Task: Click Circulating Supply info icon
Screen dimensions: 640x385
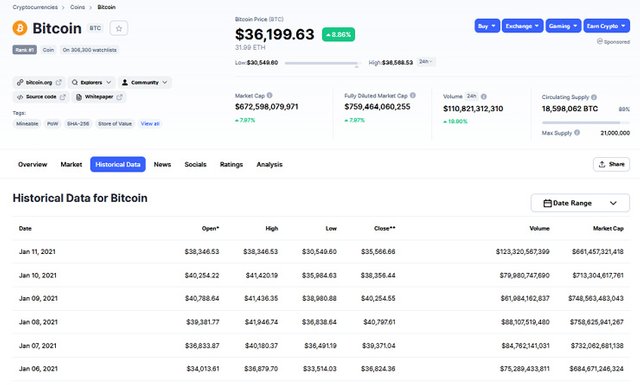Action: tap(594, 97)
